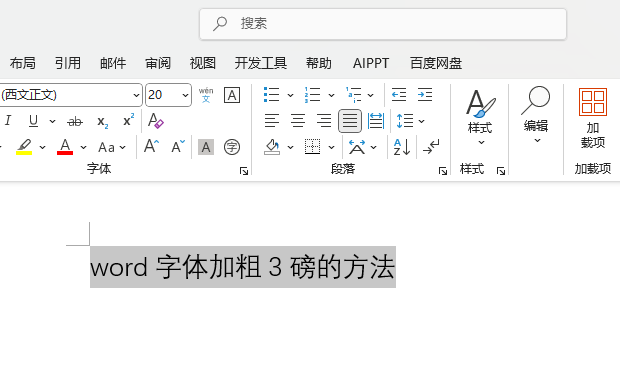This screenshot has width=620, height=382.
Task: Open highlight color dropdown arrow
Action: tap(42, 148)
